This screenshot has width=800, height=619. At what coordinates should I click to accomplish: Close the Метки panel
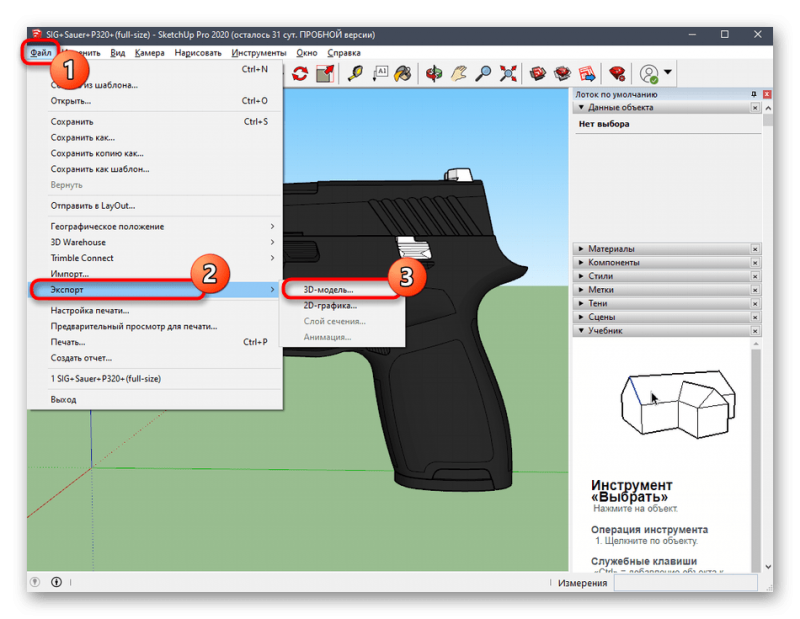755,290
